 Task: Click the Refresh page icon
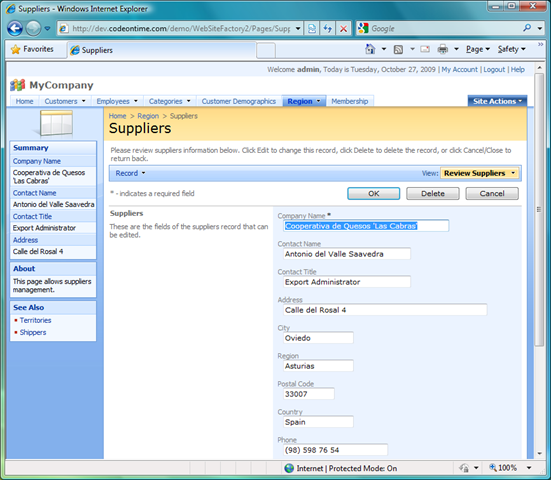[328, 28]
